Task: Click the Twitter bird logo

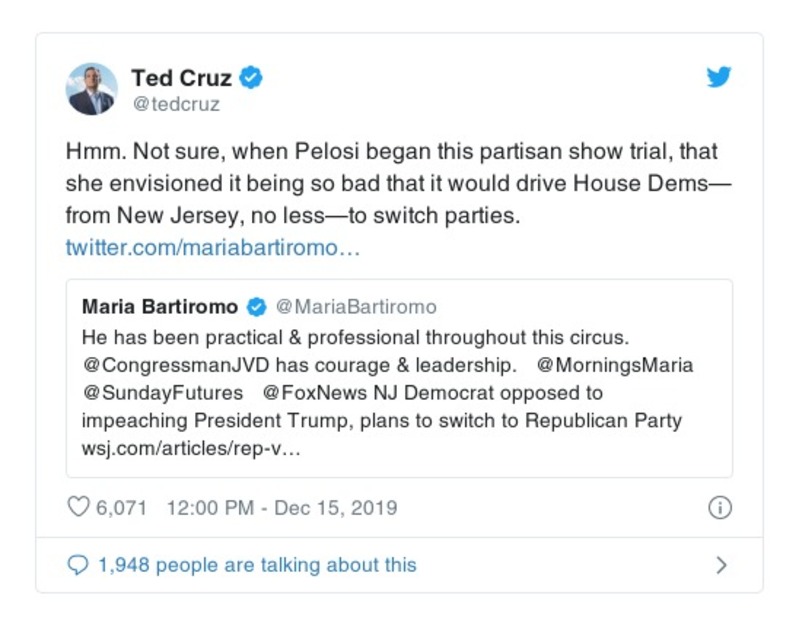Action: pos(719,77)
